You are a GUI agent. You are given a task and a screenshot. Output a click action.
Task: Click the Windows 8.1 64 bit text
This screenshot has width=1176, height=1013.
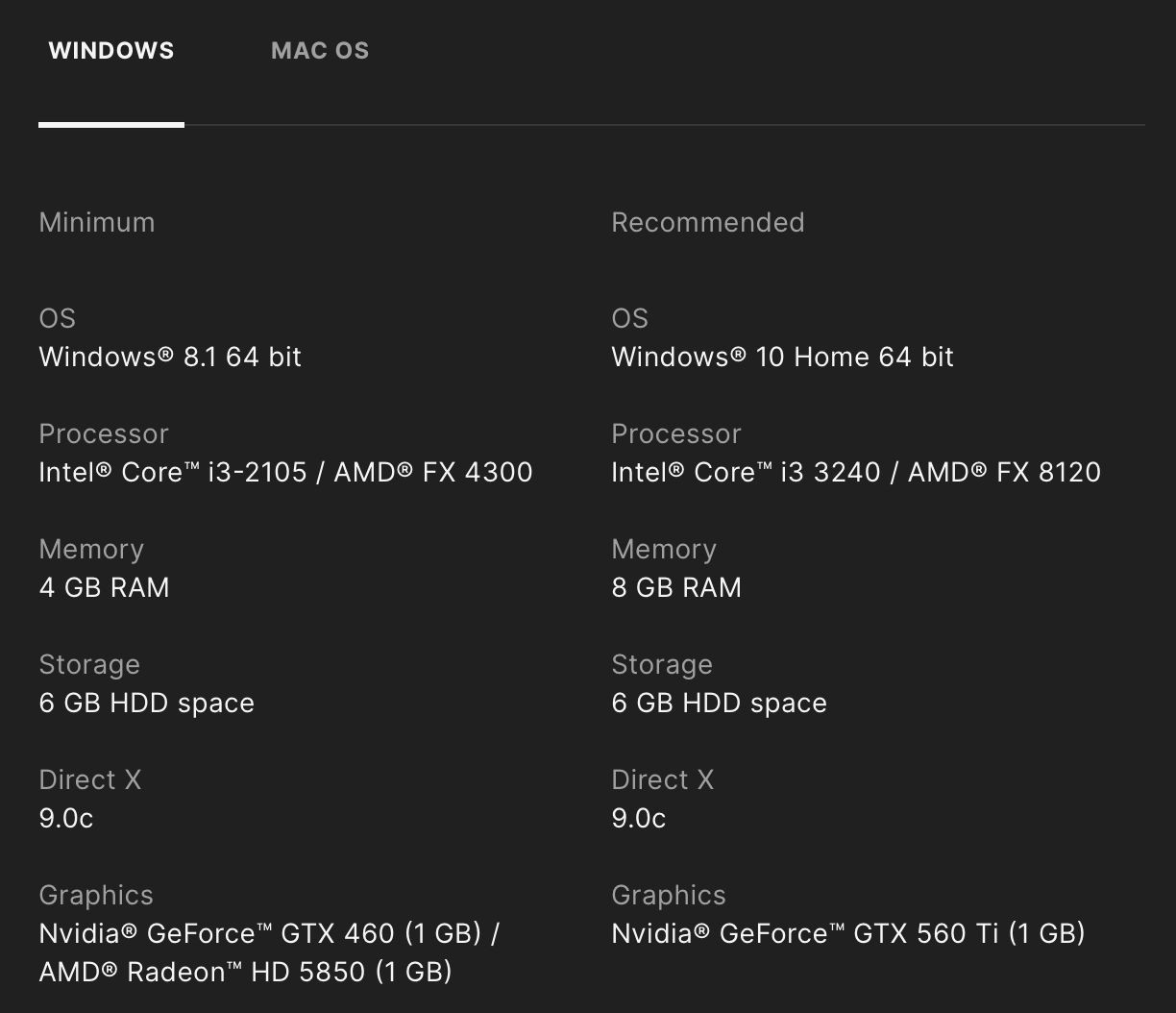[170, 357]
